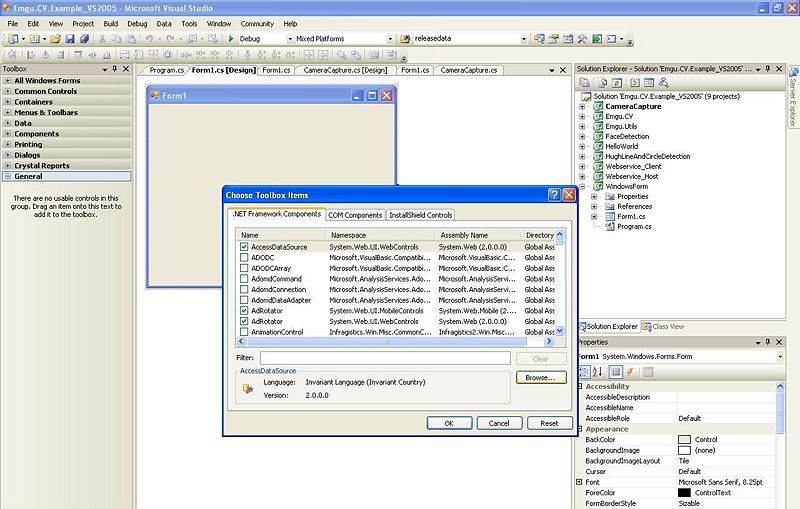The height and width of the screenshot is (509, 800).
Task: Open the Build menu
Action: click(111, 23)
